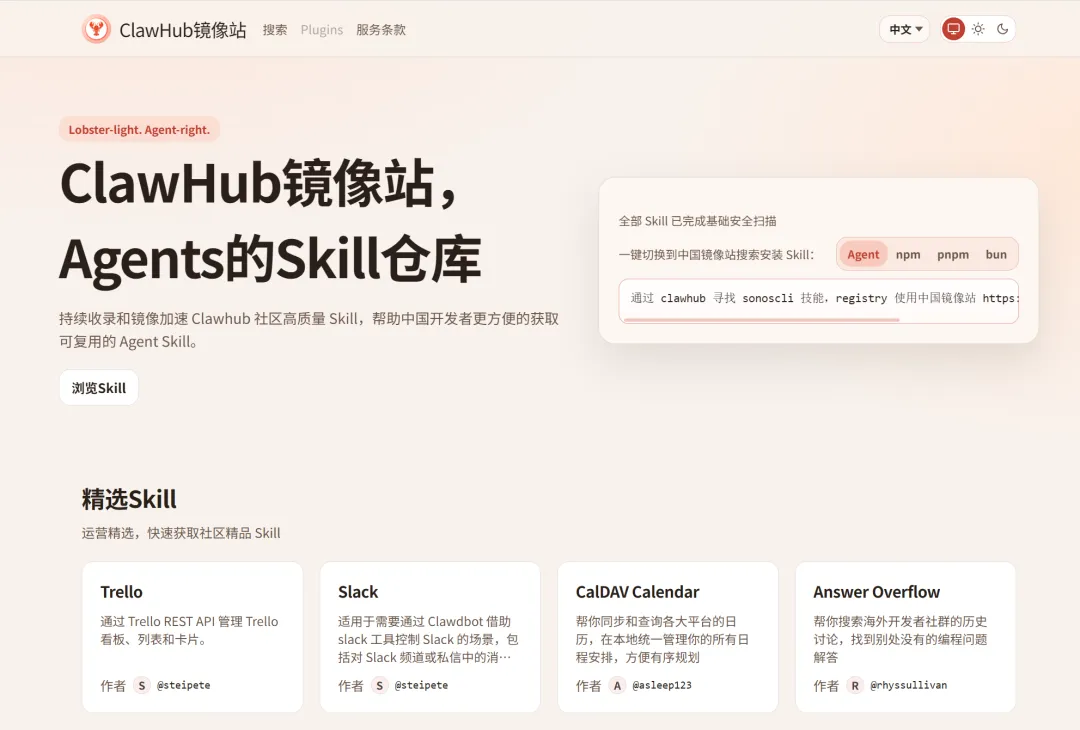Click the Answer Overflow description text

(x=900, y=639)
